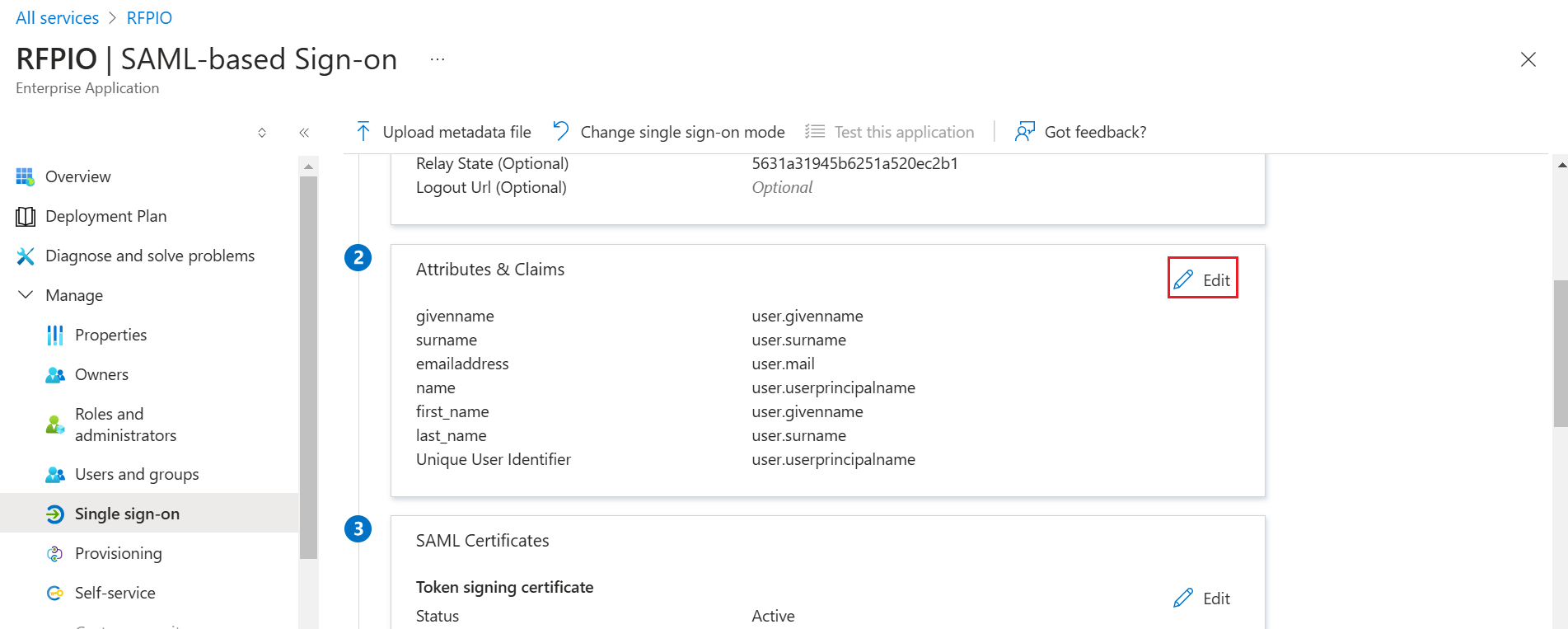
Task: Click the pencil icon in Attributes & Claims
Action: coord(1183,279)
